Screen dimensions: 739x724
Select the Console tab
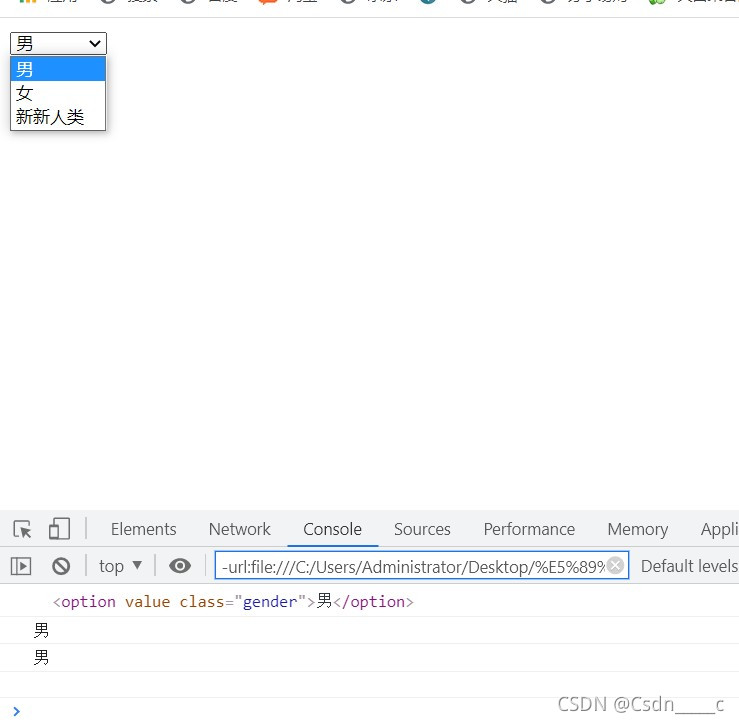(332, 529)
